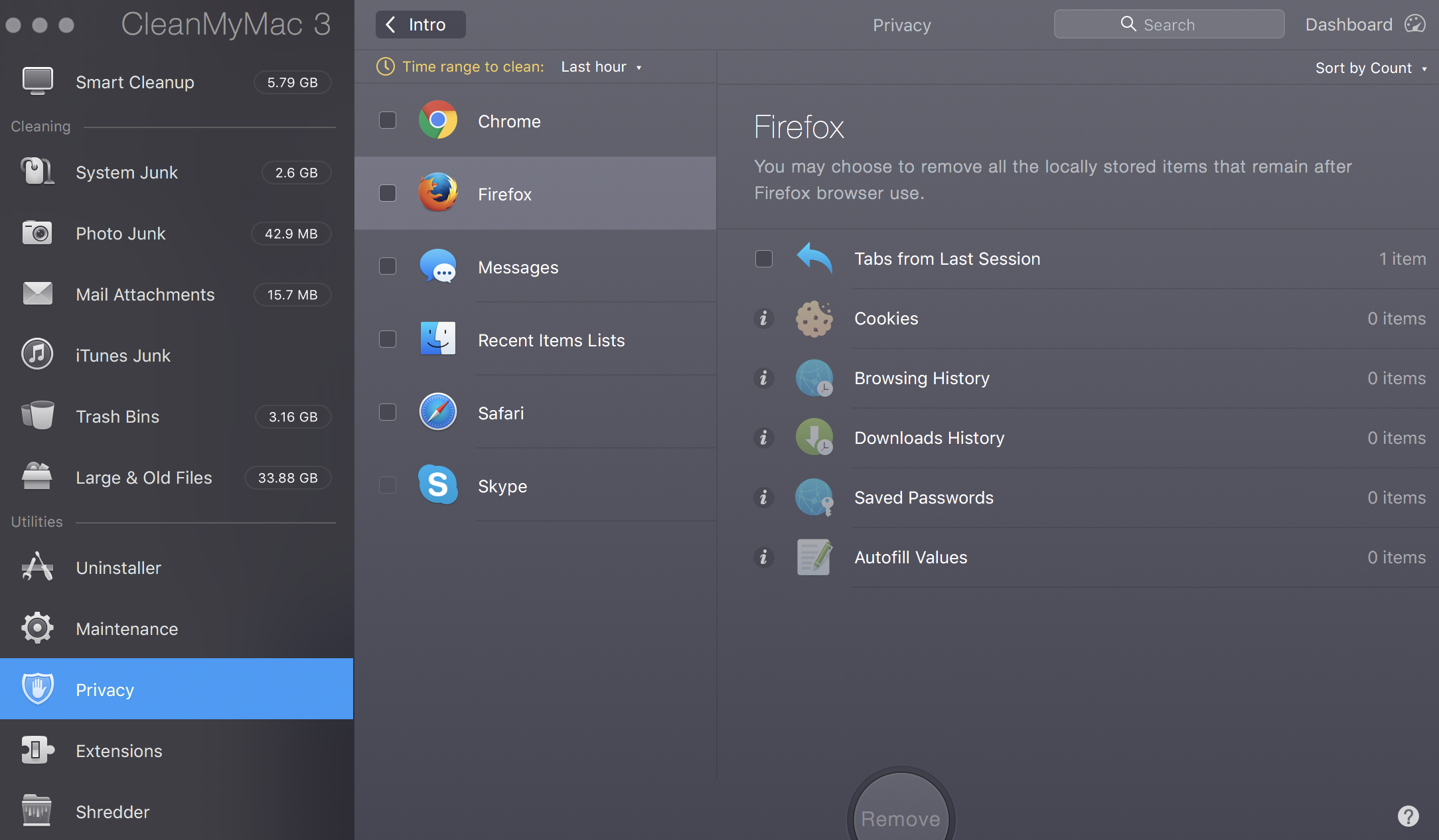
Task: Click the Cookies cookie icon
Action: [814, 318]
